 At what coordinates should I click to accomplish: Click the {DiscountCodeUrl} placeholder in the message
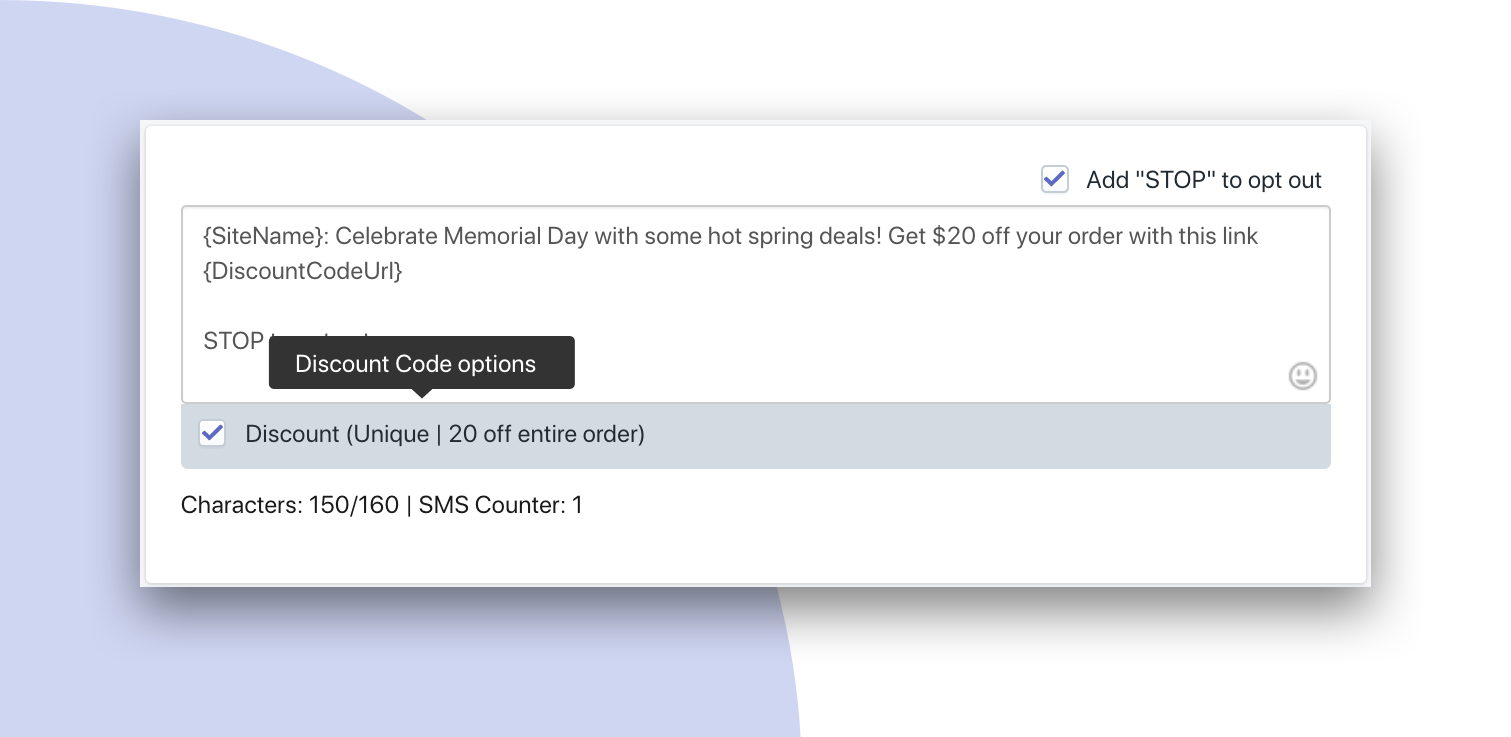303,270
